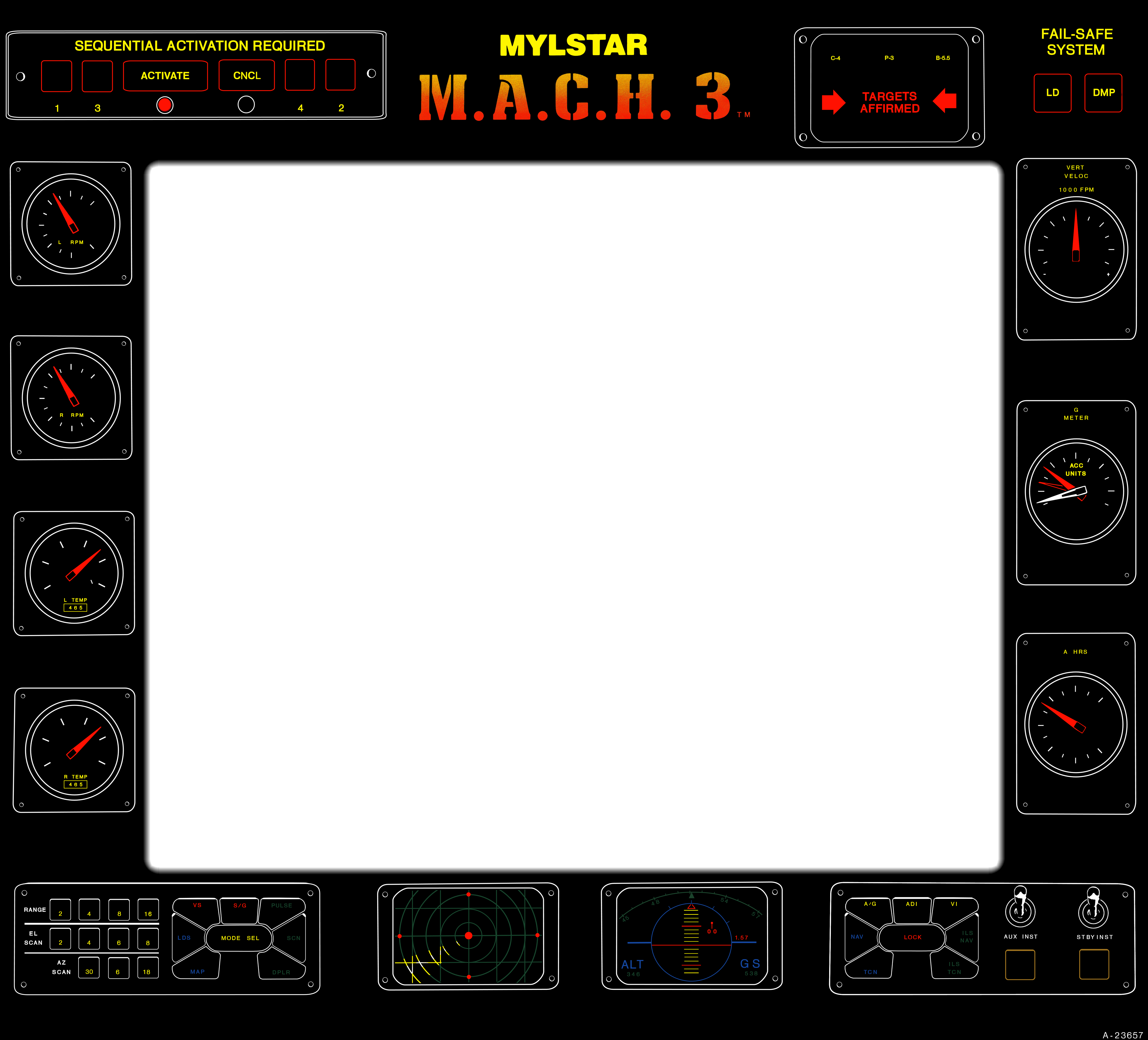
Task: Select the DMP fail-safe button
Action: [1103, 93]
